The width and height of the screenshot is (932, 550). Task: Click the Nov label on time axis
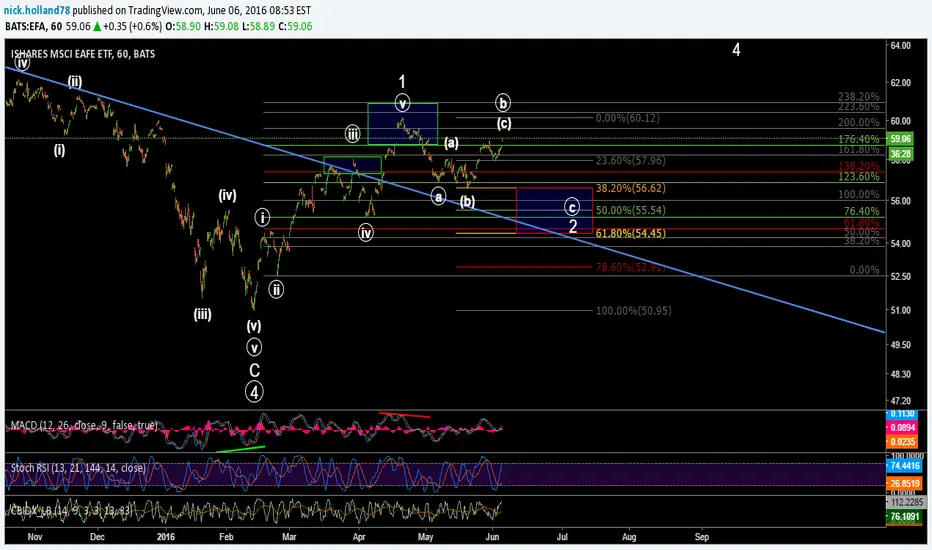[34, 537]
